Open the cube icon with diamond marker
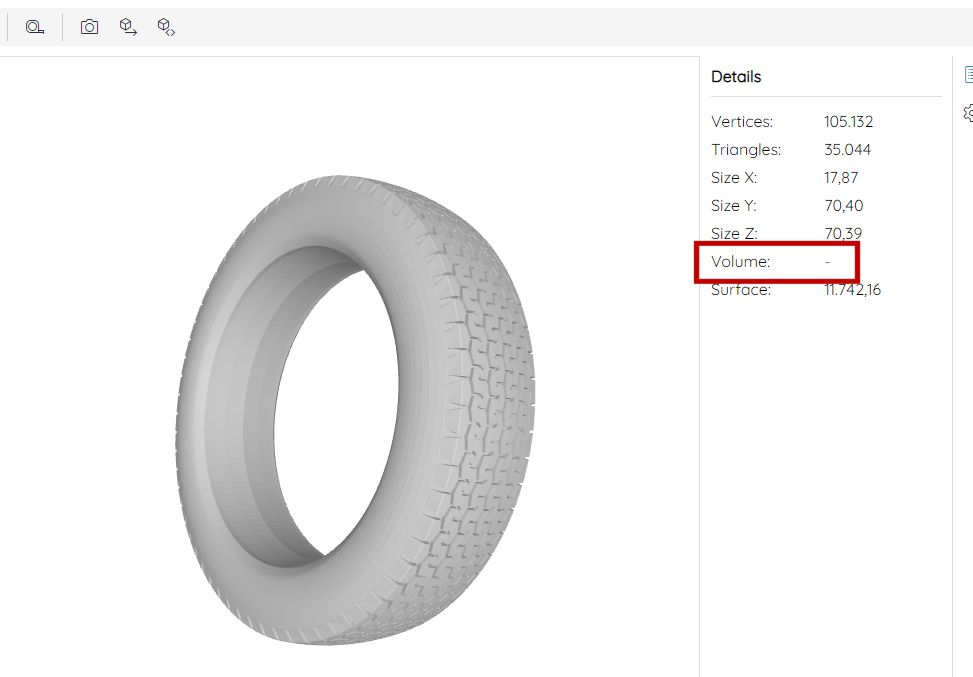973x677 pixels. [165, 27]
